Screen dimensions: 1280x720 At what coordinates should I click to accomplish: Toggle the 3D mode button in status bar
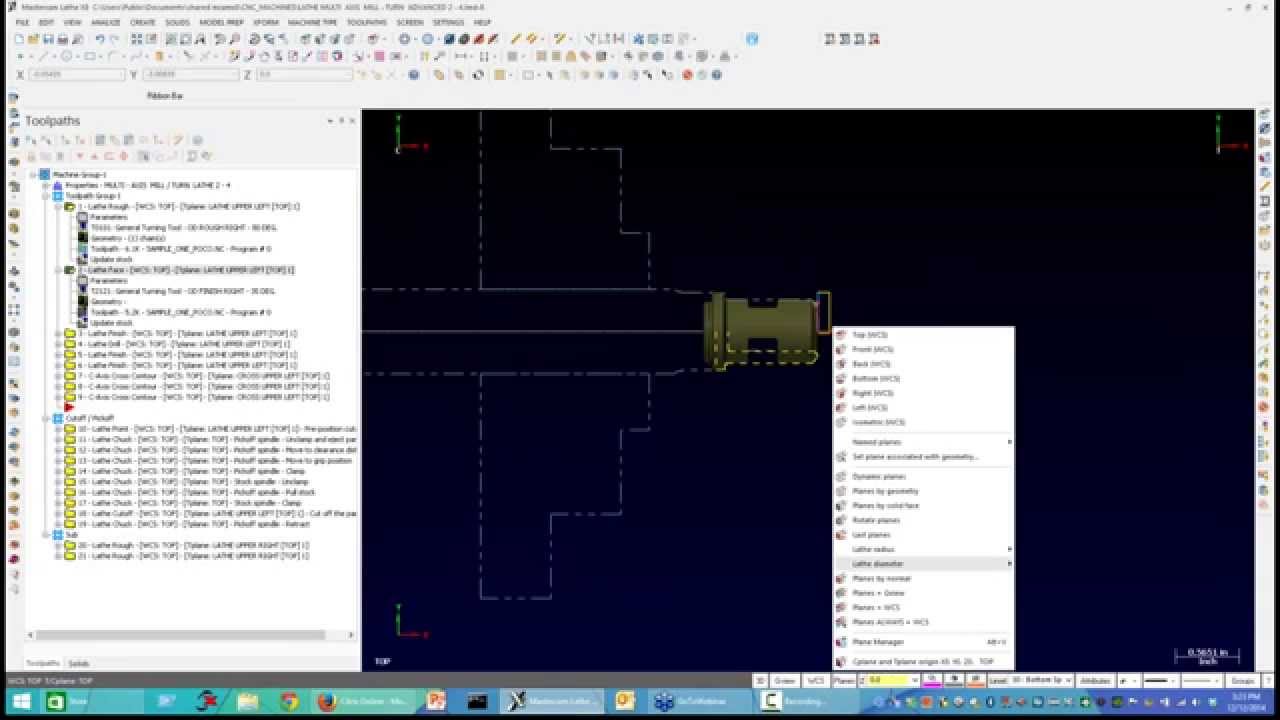[x=761, y=680]
